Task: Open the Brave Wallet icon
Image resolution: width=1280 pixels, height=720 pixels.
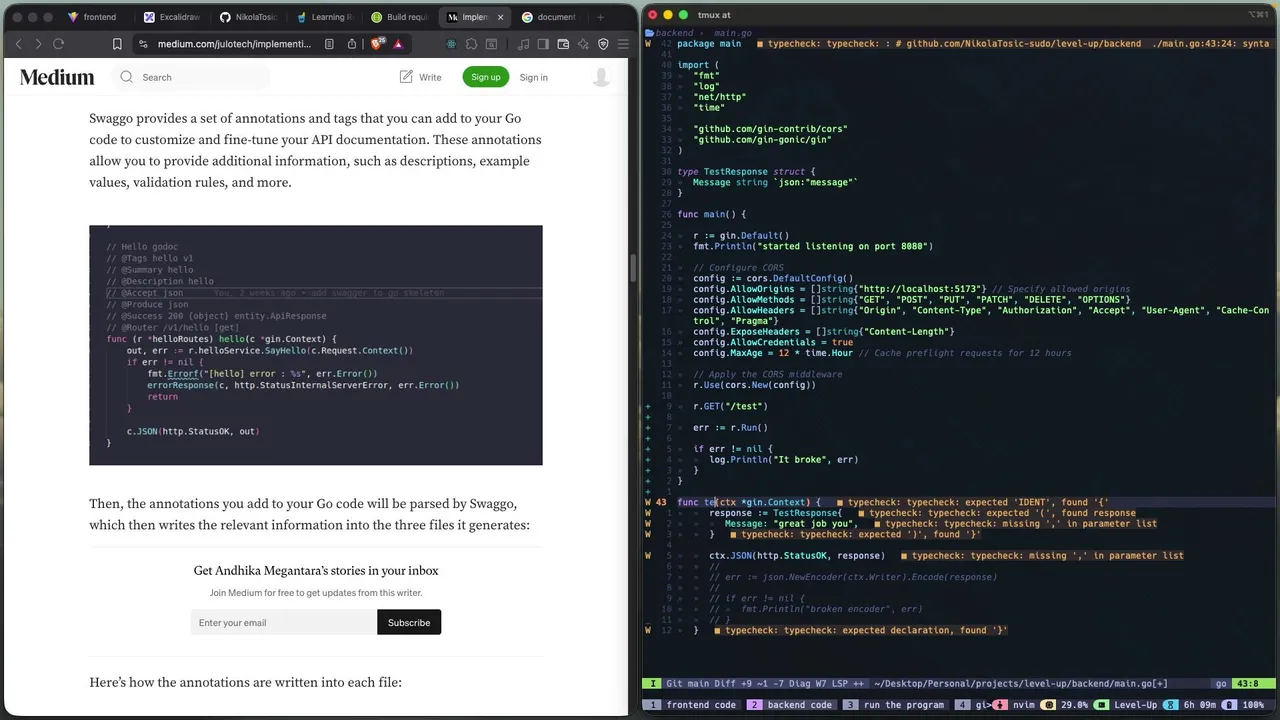Action: [x=563, y=44]
